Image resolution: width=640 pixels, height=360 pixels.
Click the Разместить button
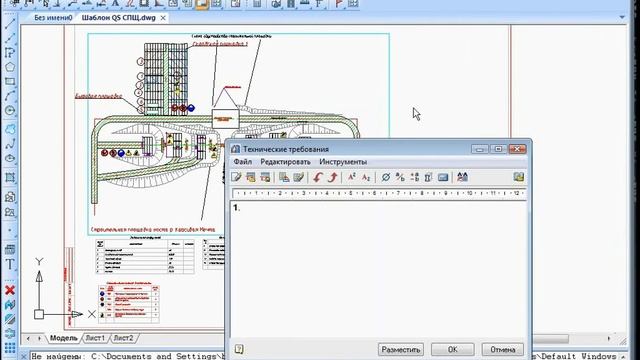click(400, 349)
